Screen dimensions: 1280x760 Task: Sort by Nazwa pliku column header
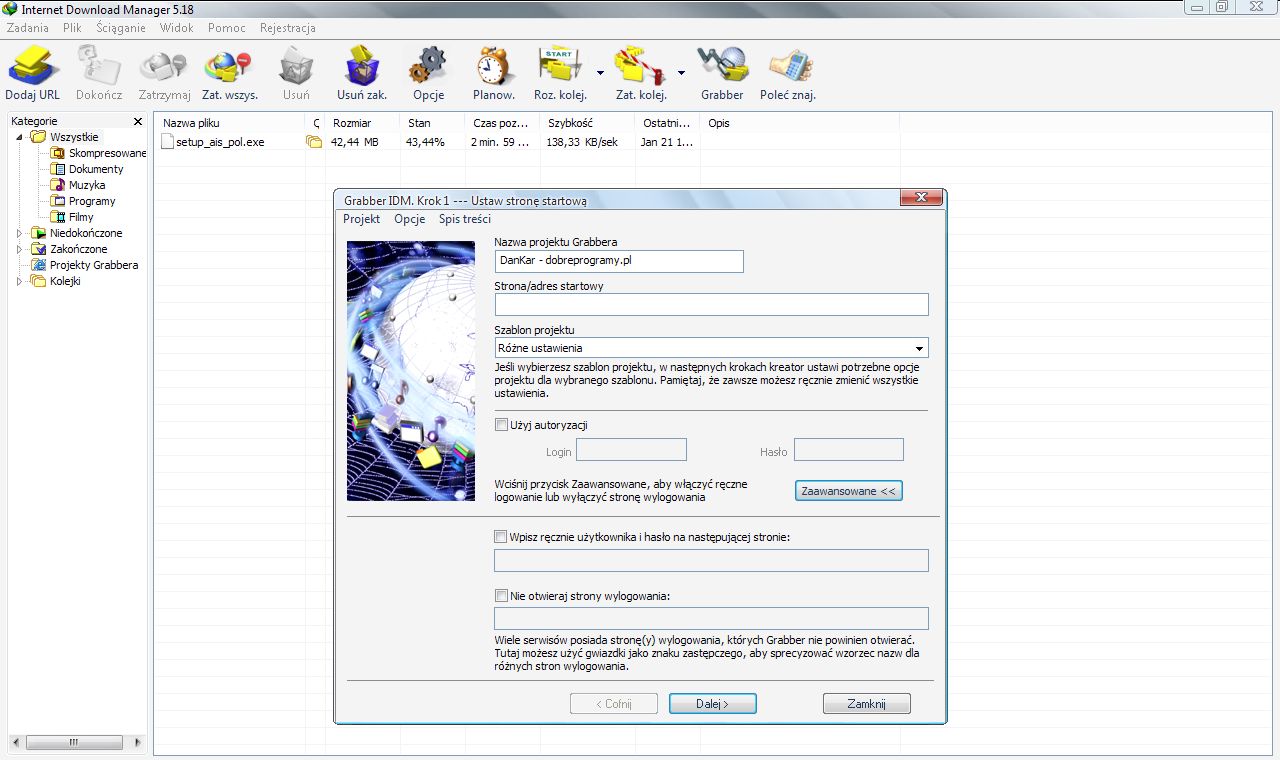click(231, 123)
